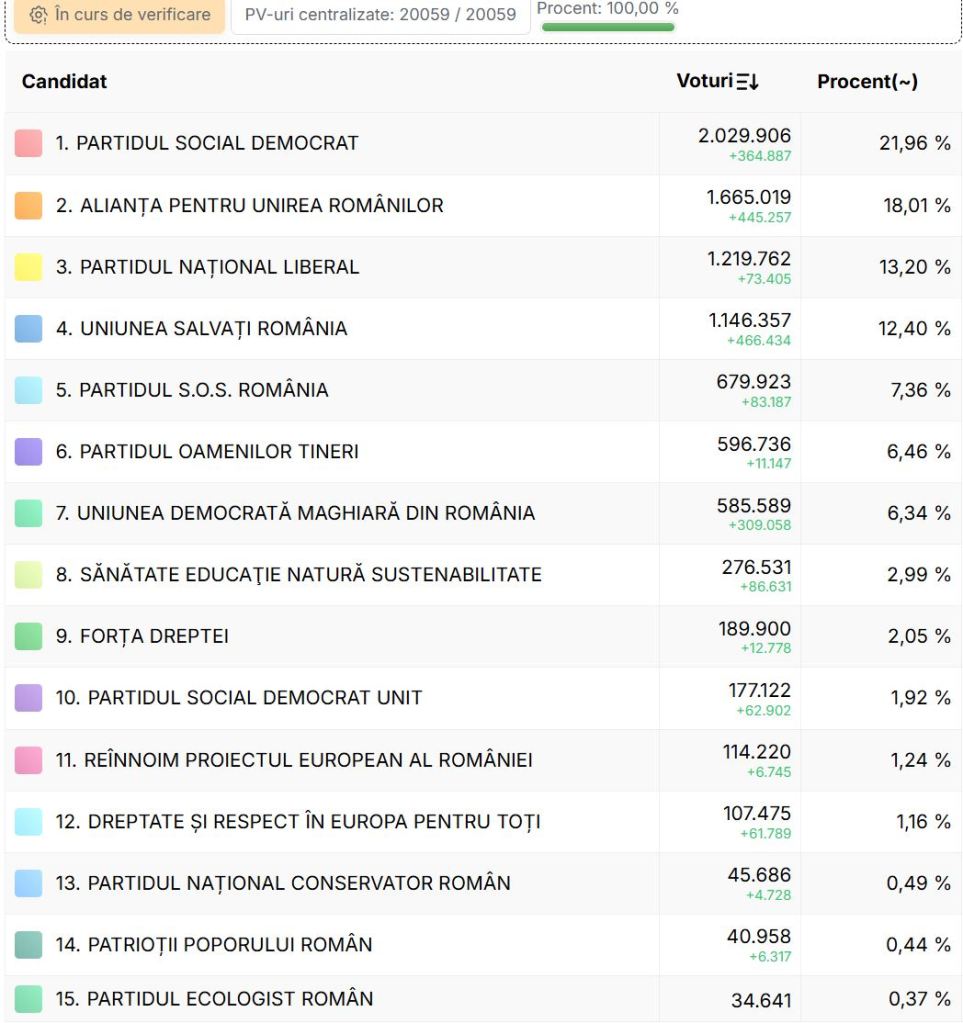Click the purple swatch of PARTIDUL OAMENILOR TINERI
The image size is (963, 1023).
tap(28, 451)
